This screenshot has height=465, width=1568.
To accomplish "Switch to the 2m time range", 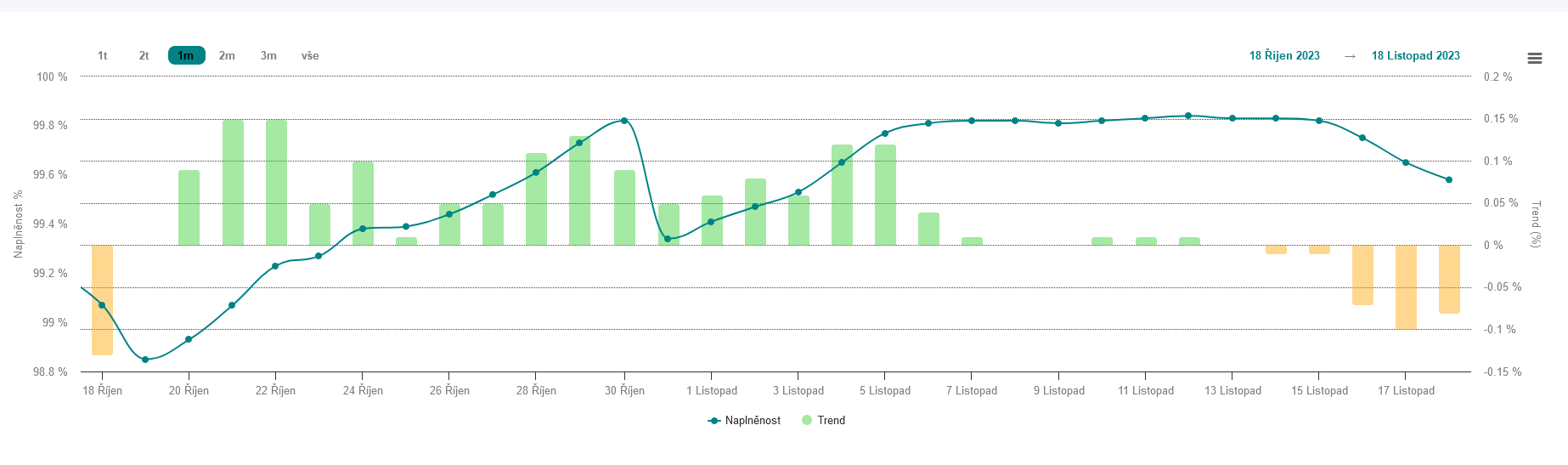I will (227, 56).
